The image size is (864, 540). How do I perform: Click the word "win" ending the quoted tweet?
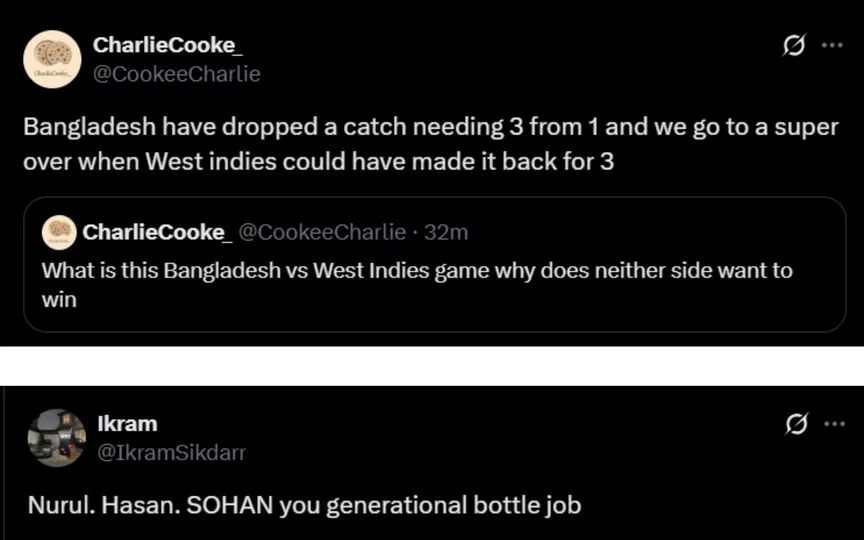pos(59,298)
